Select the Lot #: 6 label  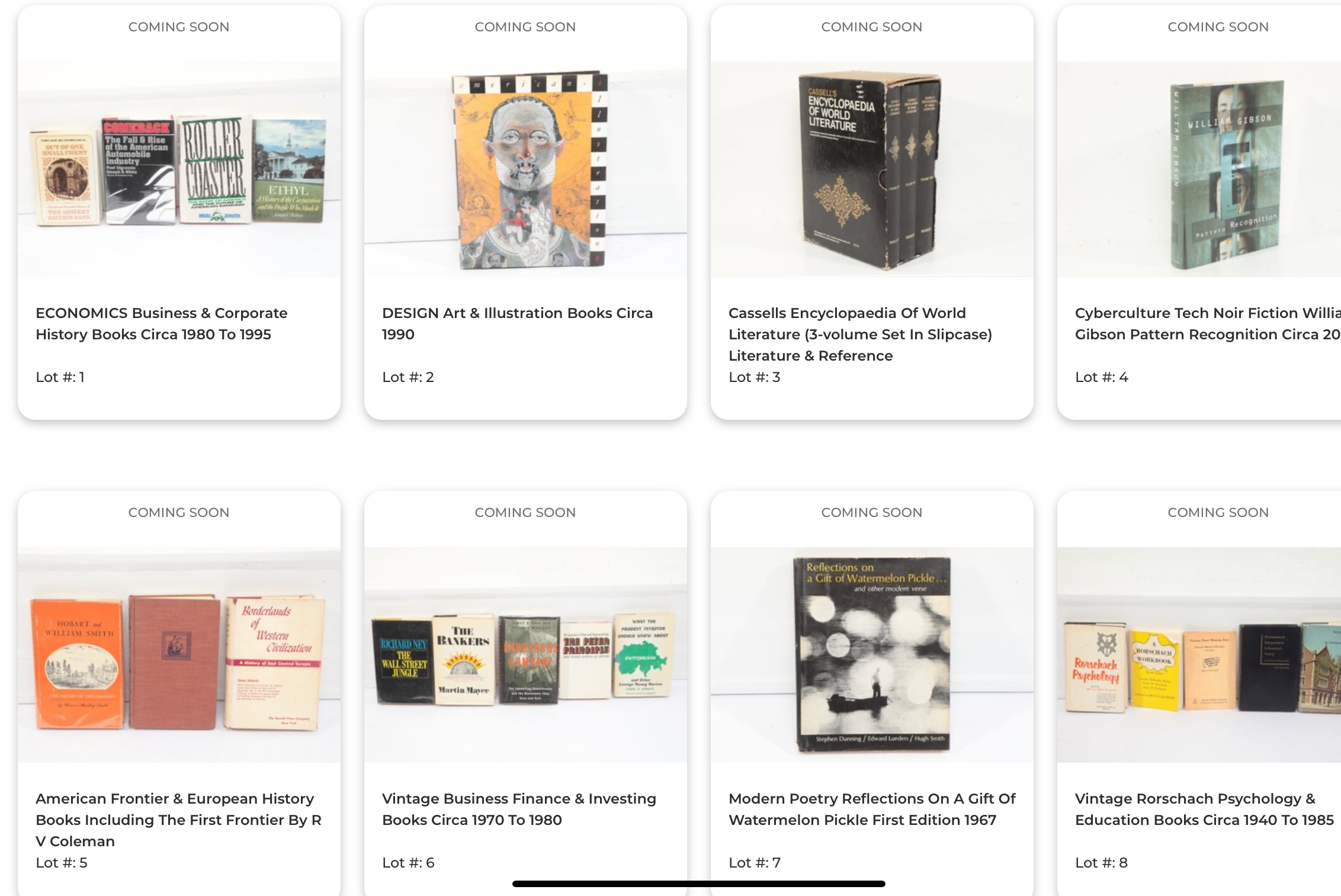408,863
